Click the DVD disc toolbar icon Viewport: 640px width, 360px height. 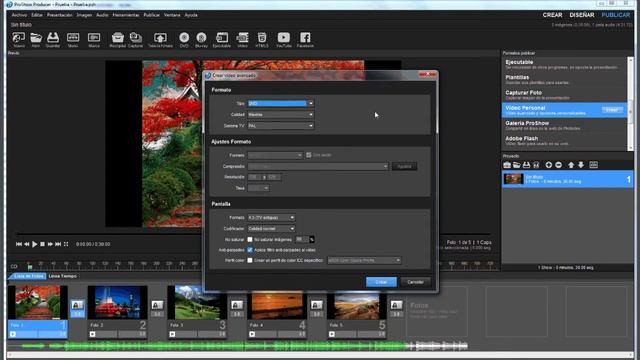point(184,39)
